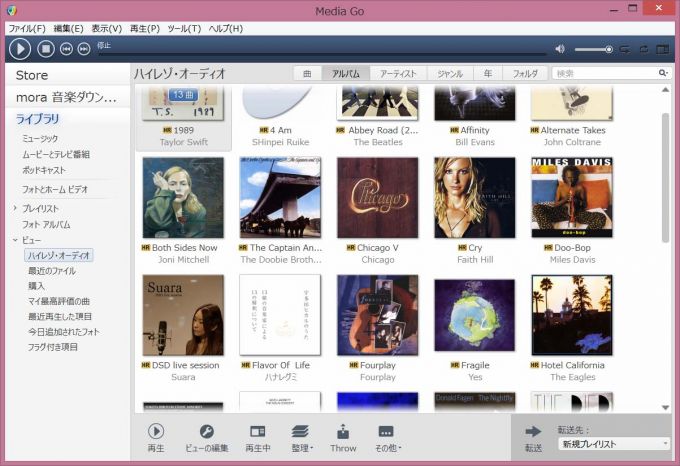Click the Stop playback button
The height and width of the screenshot is (466, 680).
pyautogui.click(x=46, y=49)
